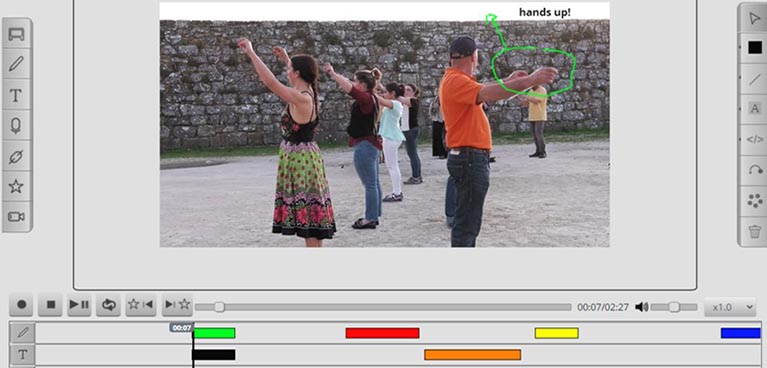767x368 pixels.
Task: Select the pencil drawing track header
Action: click(x=23, y=333)
